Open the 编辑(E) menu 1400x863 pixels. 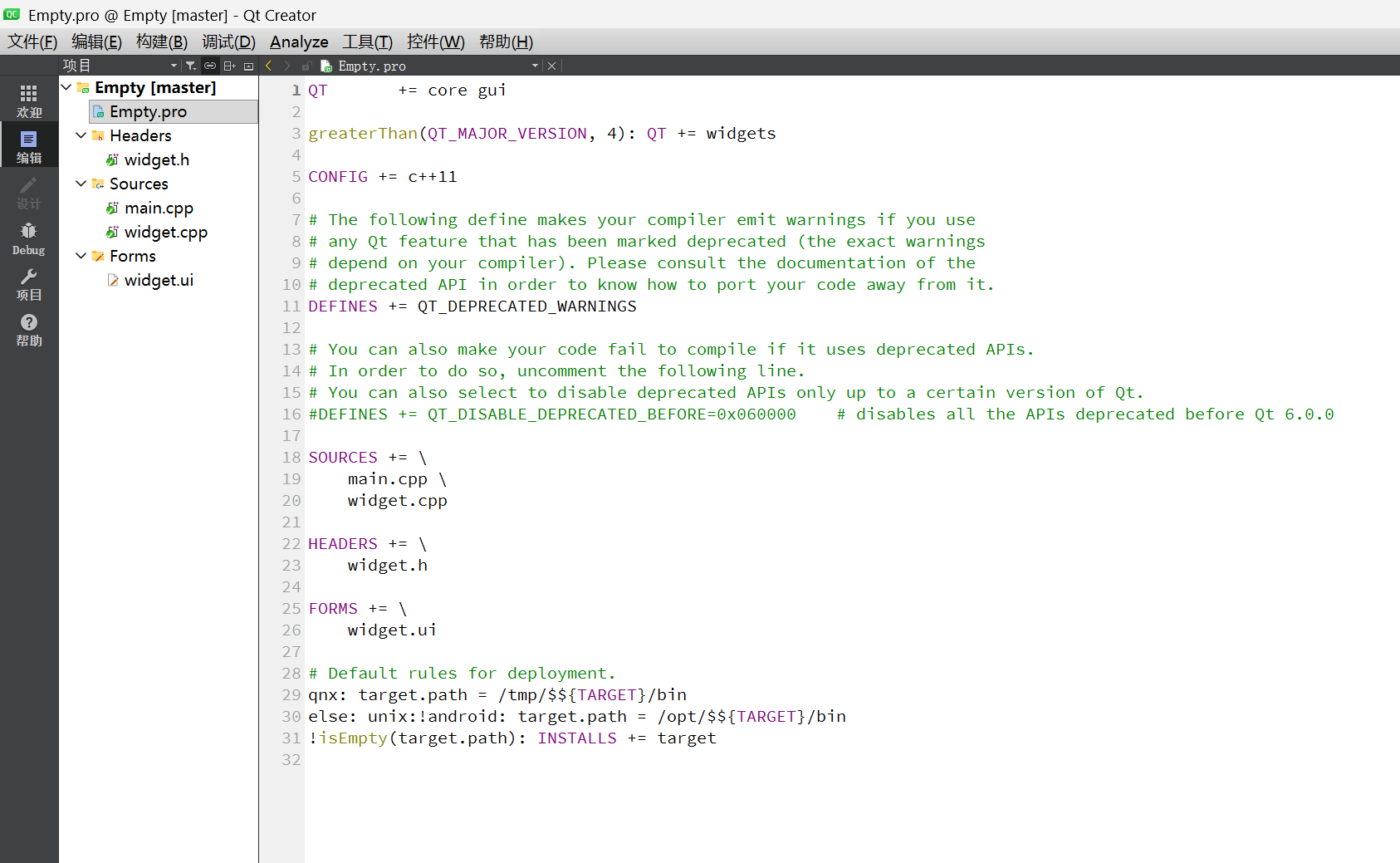click(96, 42)
